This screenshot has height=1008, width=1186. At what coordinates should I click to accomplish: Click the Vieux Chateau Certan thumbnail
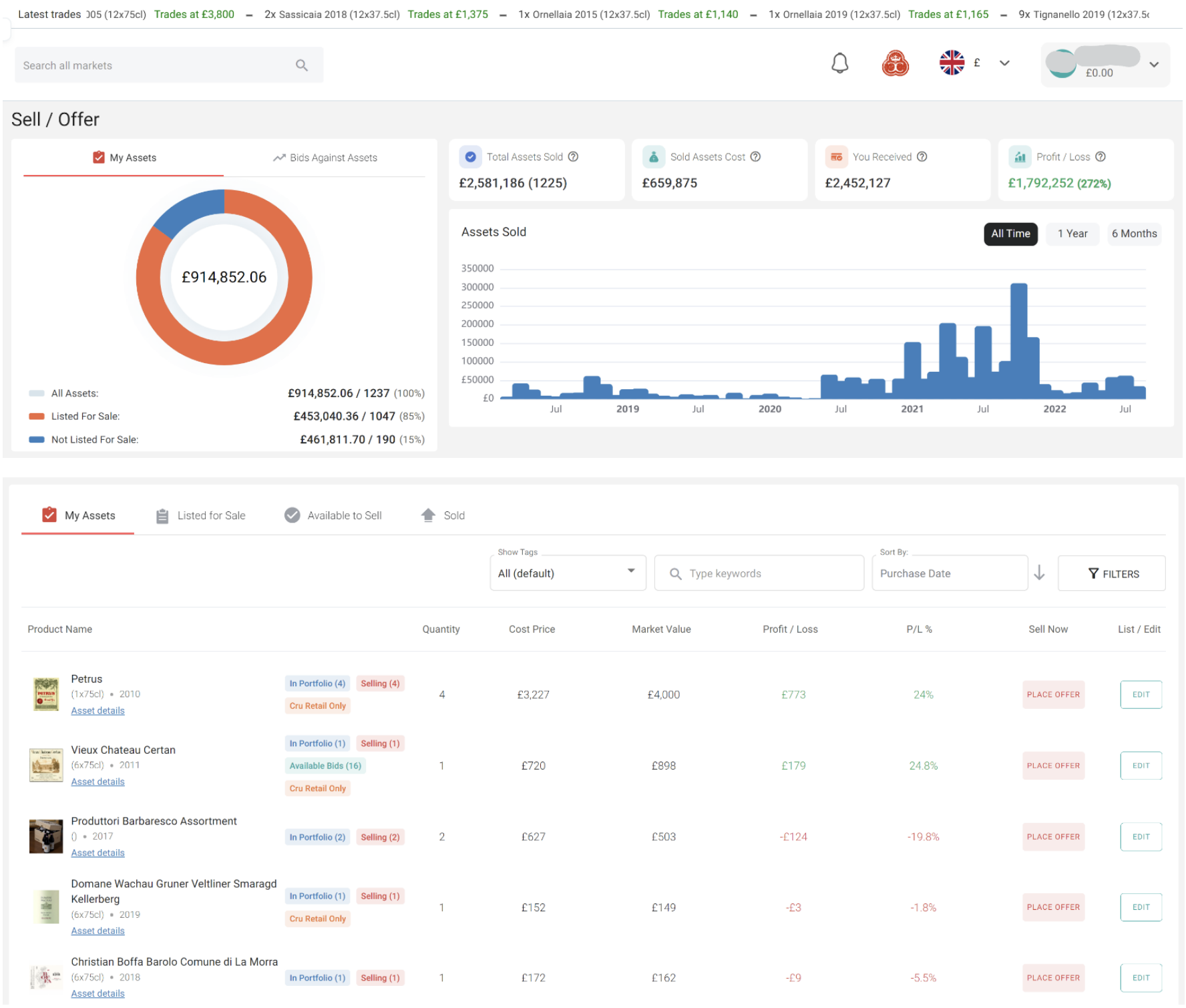coord(46,765)
